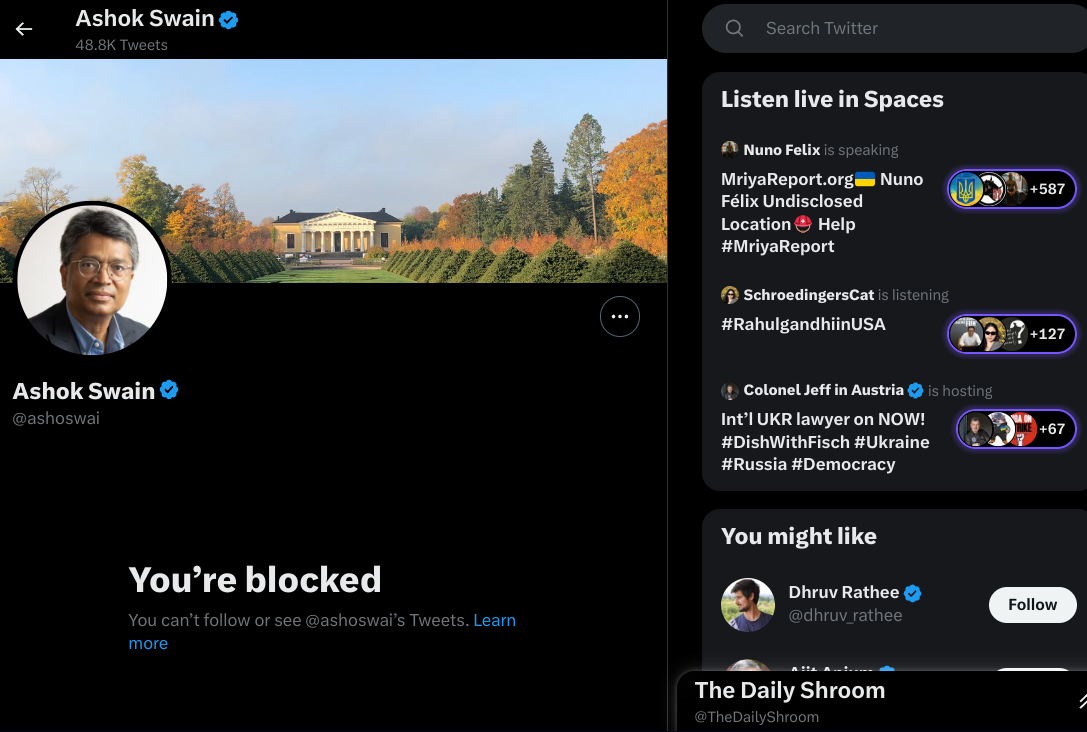Follow Dhruv Rathee
The image size is (1087, 732).
click(1032, 604)
